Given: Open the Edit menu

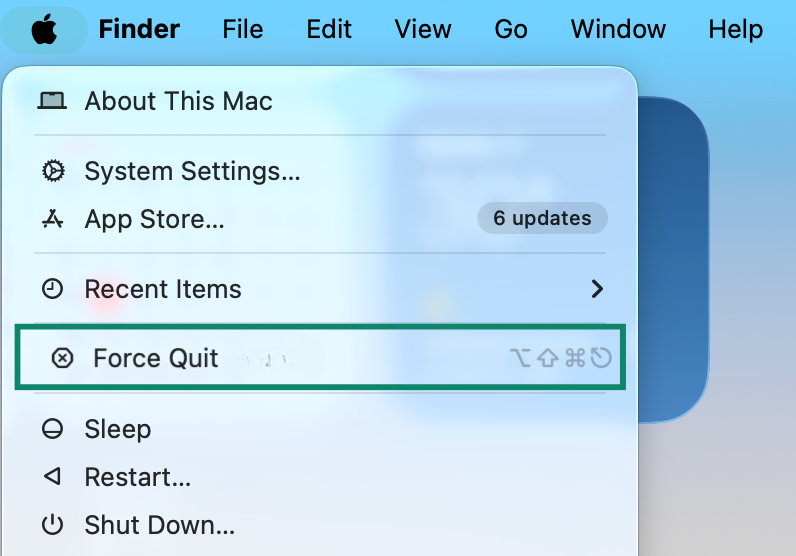Looking at the screenshot, I should (x=329, y=29).
